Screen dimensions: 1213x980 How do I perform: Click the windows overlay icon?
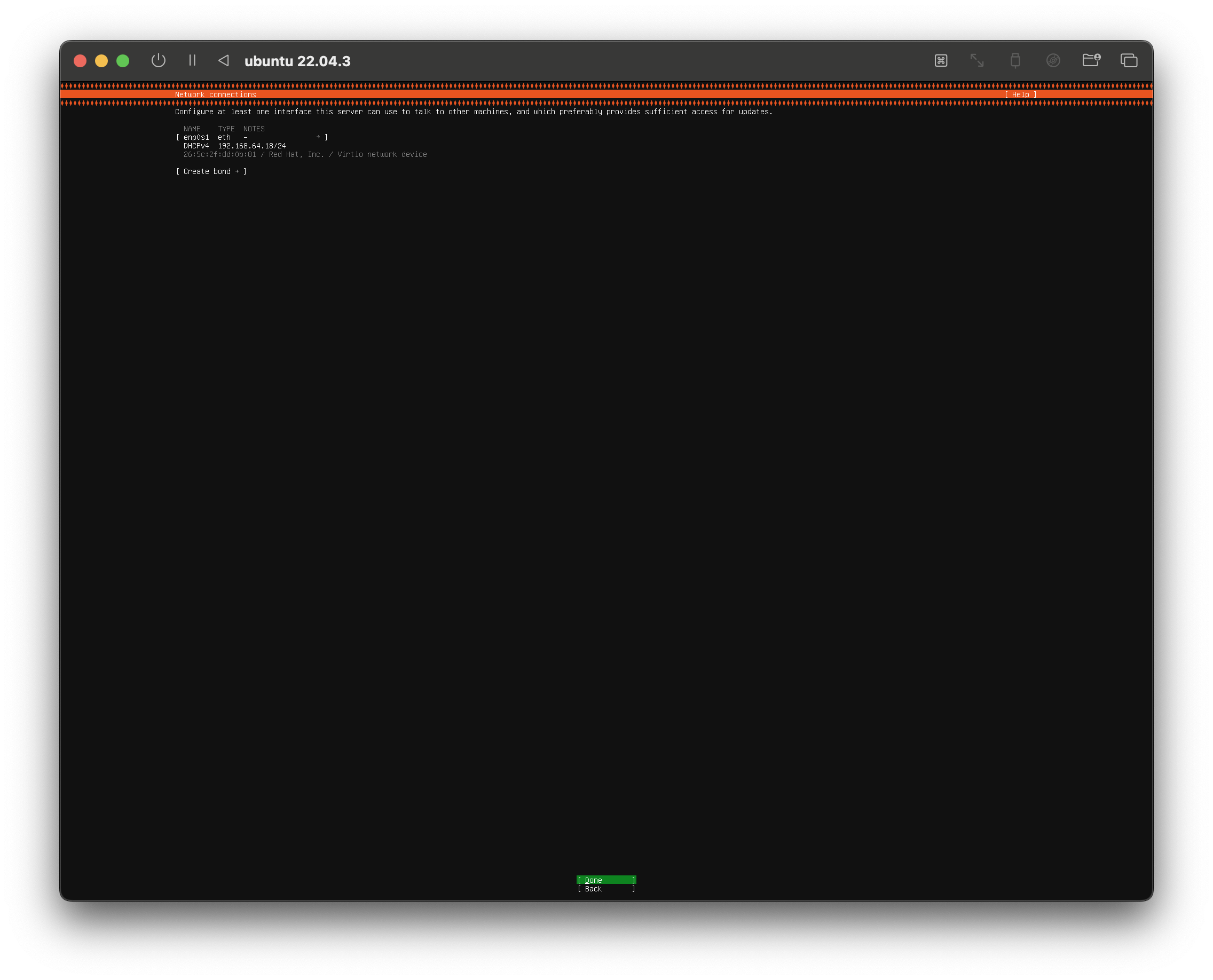[x=1128, y=60]
